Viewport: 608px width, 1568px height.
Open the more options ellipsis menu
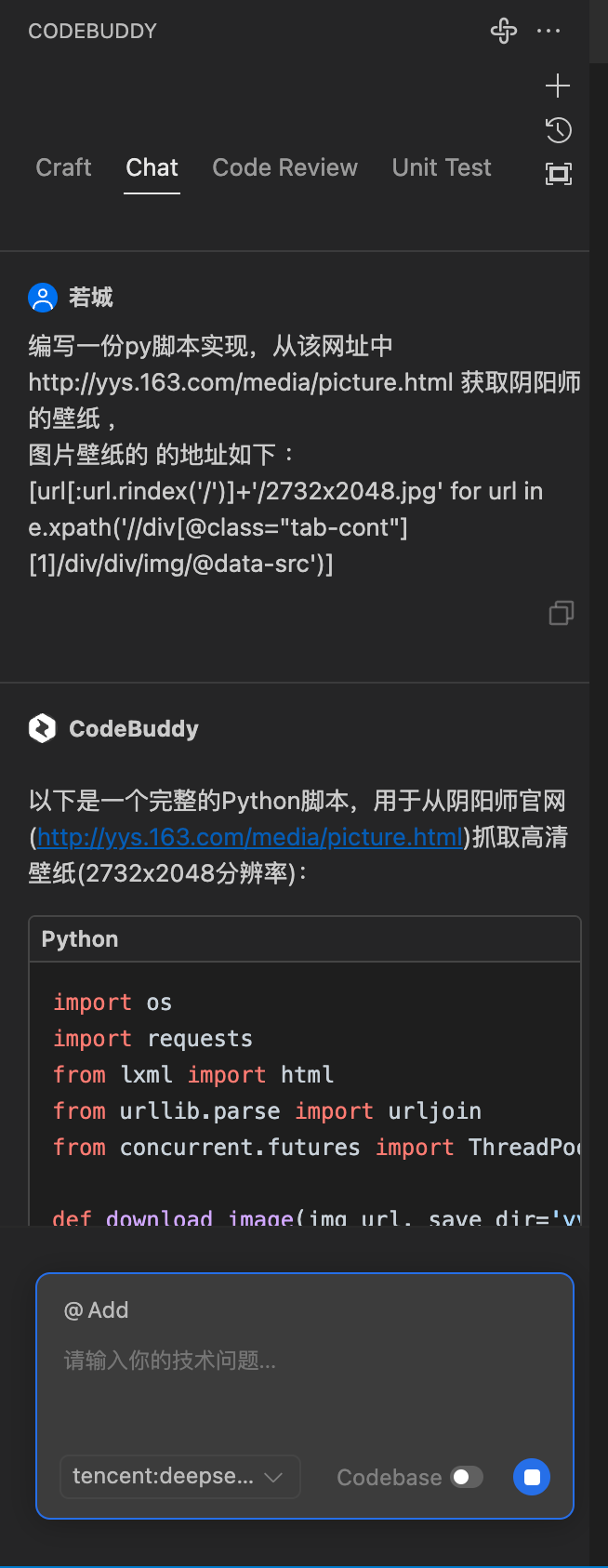549,31
